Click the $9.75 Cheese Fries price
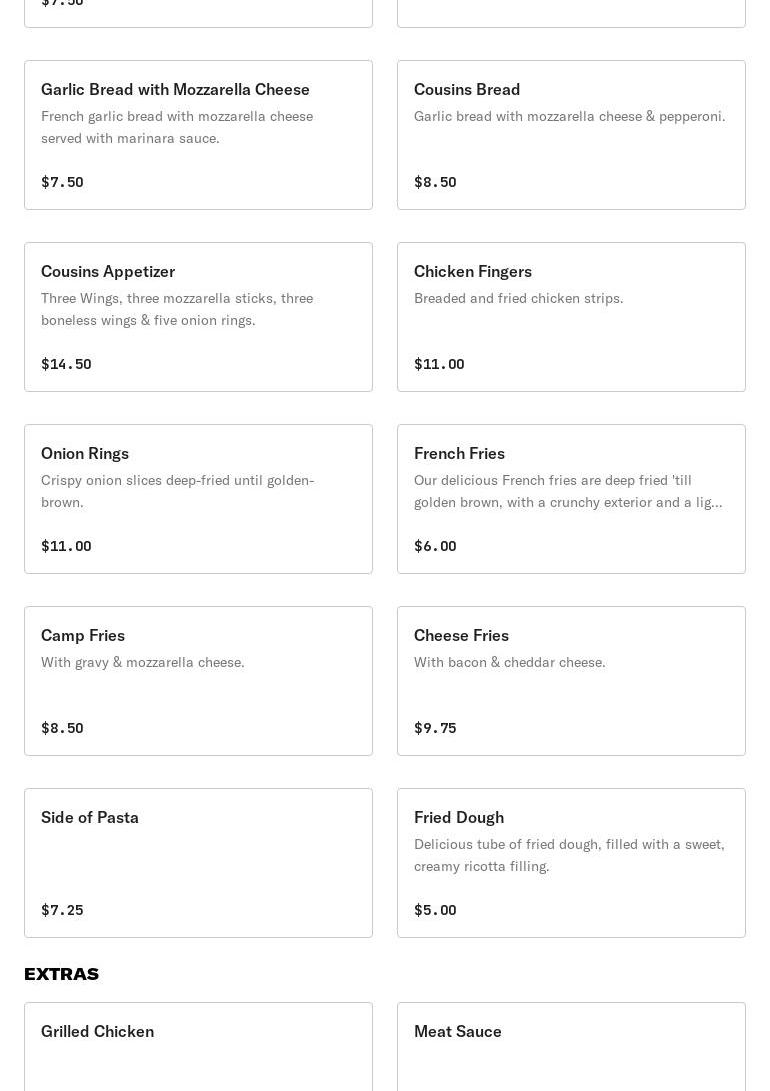Viewport: 770px width, 1091px height. coord(435,728)
